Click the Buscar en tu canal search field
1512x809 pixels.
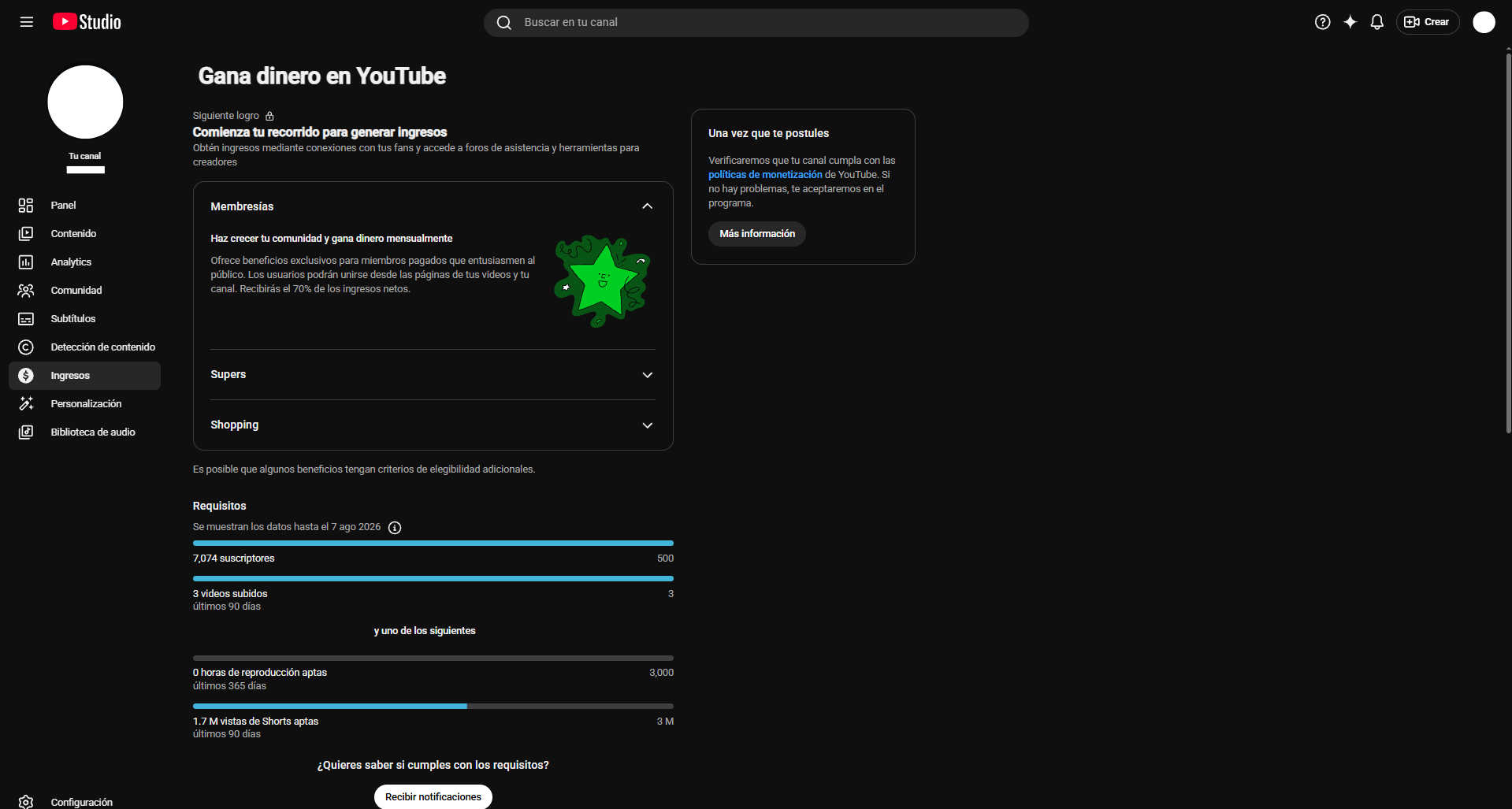click(x=756, y=23)
